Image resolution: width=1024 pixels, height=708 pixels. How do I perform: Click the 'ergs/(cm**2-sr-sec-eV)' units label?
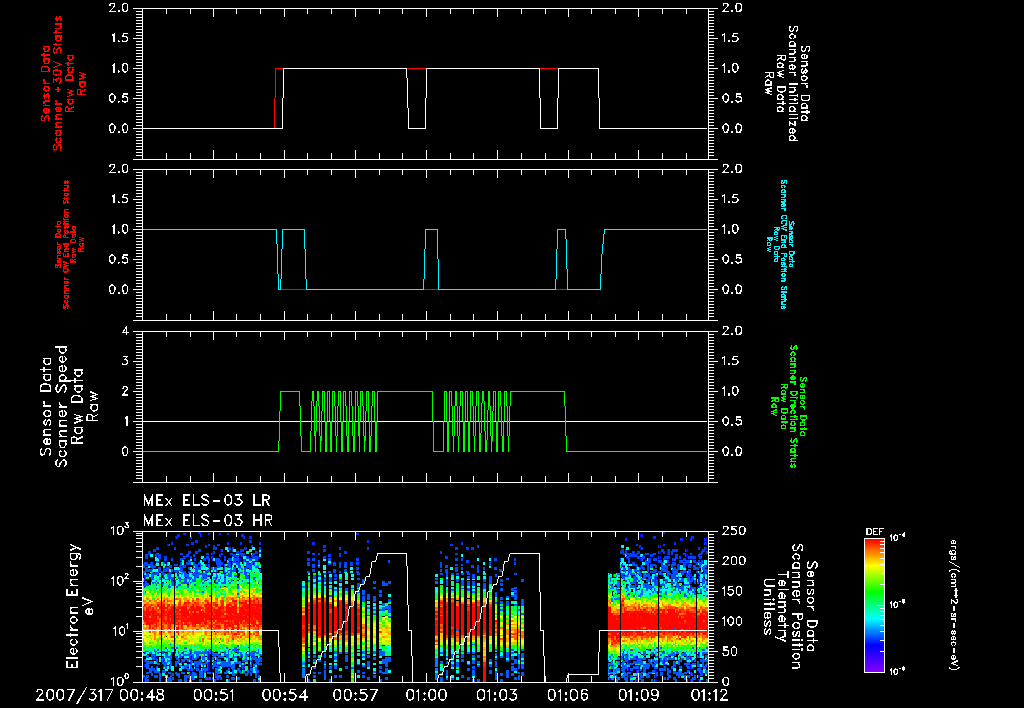[x=953, y=605]
